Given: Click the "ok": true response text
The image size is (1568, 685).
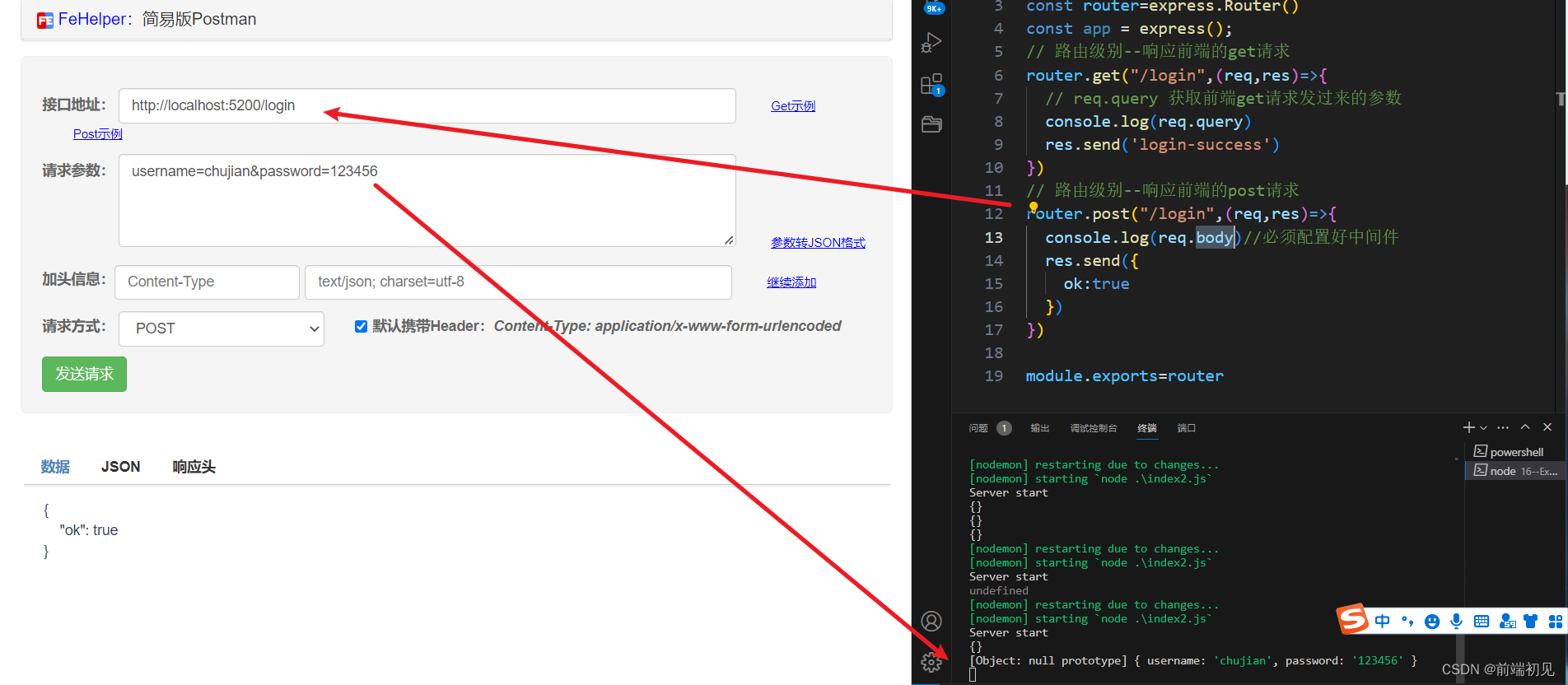Looking at the screenshot, I should pyautogui.click(x=89, y=530).
